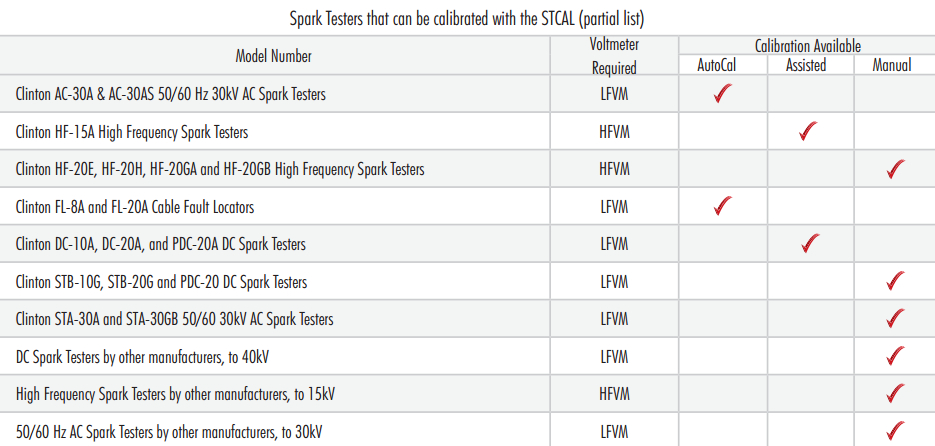Select the Voltmeter Required column header
Image resolution: width=935 pixels, height=446 pixels.
click(x=614, y=56)
